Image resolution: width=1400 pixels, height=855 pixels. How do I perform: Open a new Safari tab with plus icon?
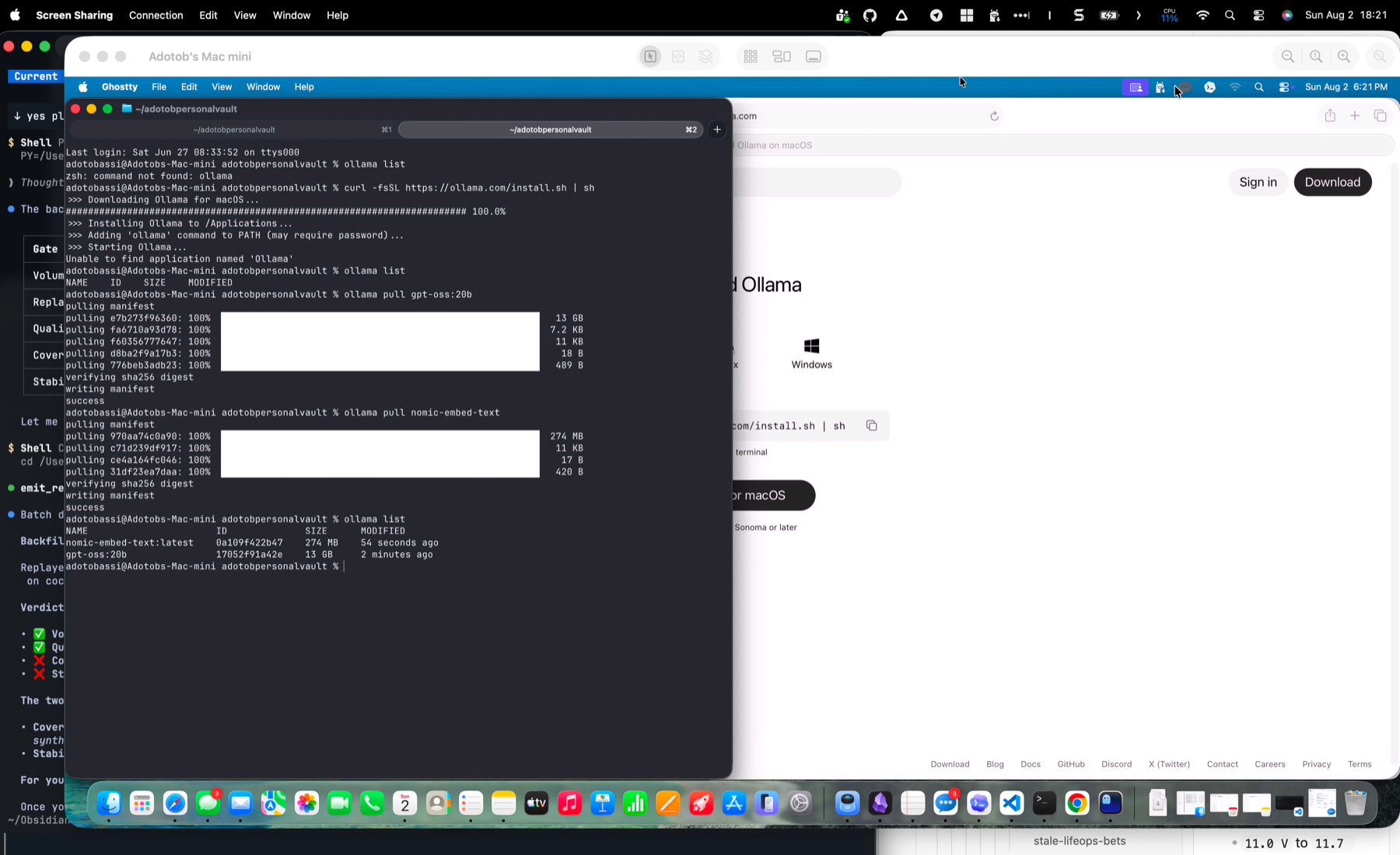(1355, 116)
